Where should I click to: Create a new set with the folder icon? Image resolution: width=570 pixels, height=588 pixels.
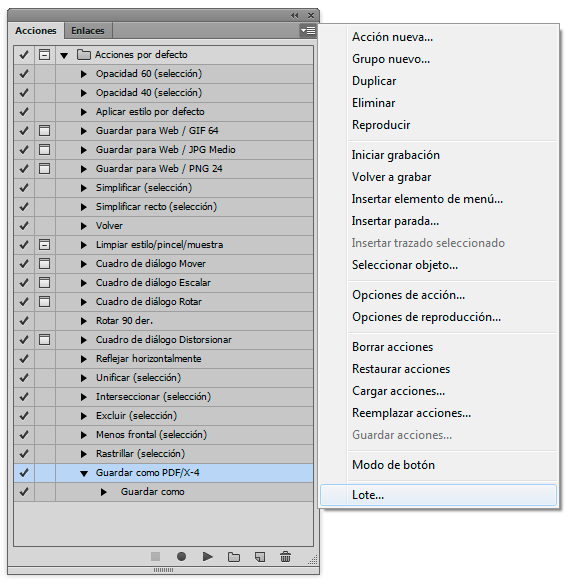point(234,557)
